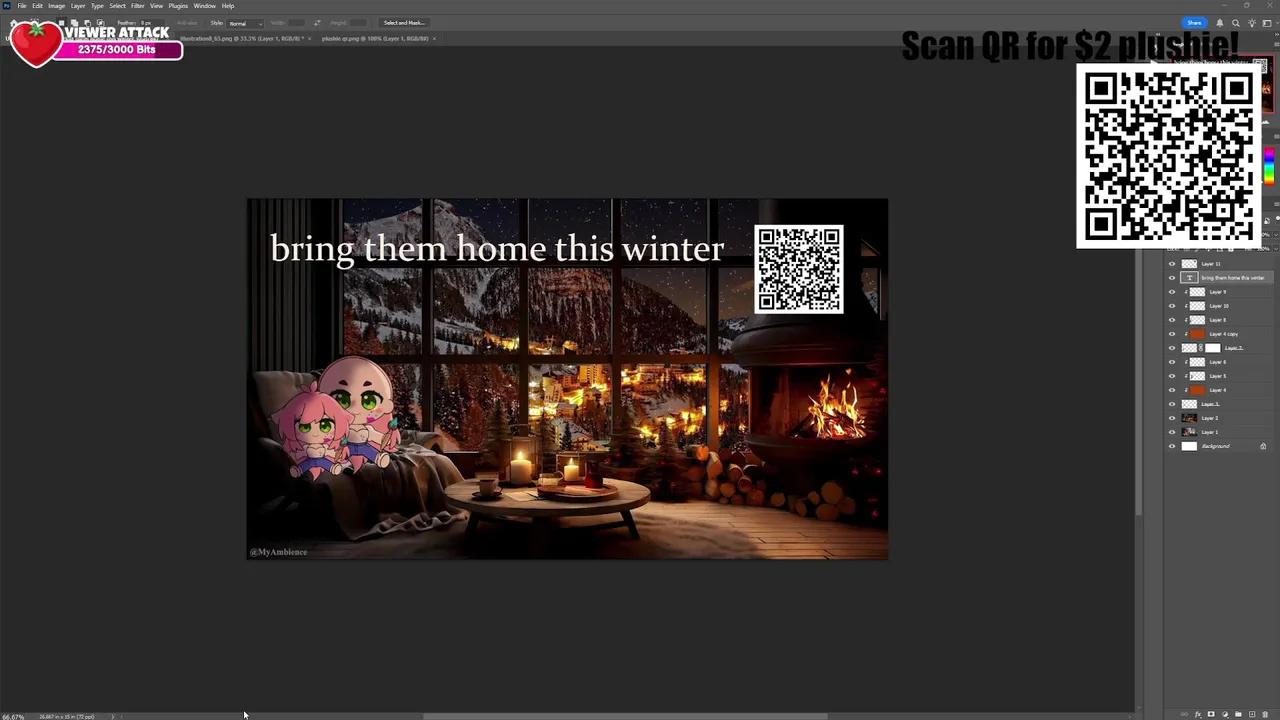Viewport: 1280px width, 720px height.
Task: Select the Intersect with selection mode icon
Action: (100, 23)
